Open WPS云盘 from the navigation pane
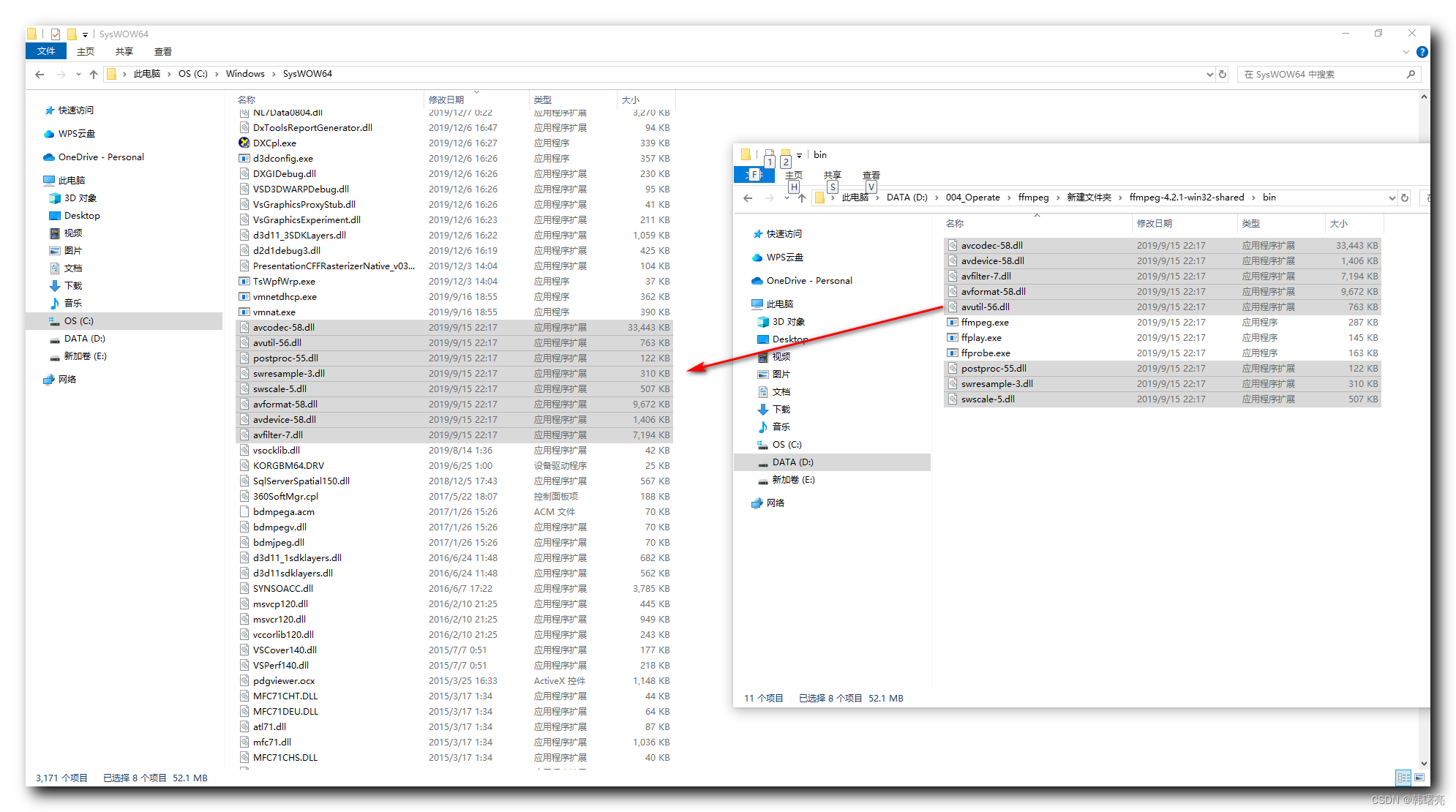The image size is (1456, 812). pos(75,133)
